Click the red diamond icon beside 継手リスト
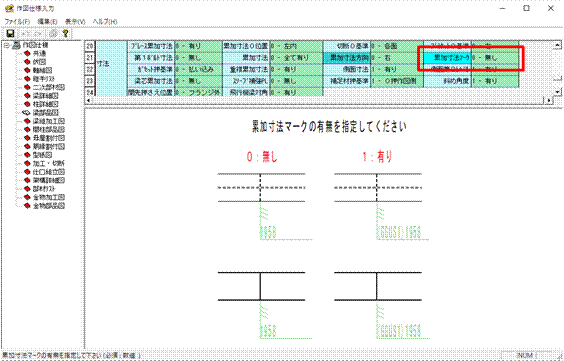The height and width of the screenshot is (361, 564). [27, 79]
